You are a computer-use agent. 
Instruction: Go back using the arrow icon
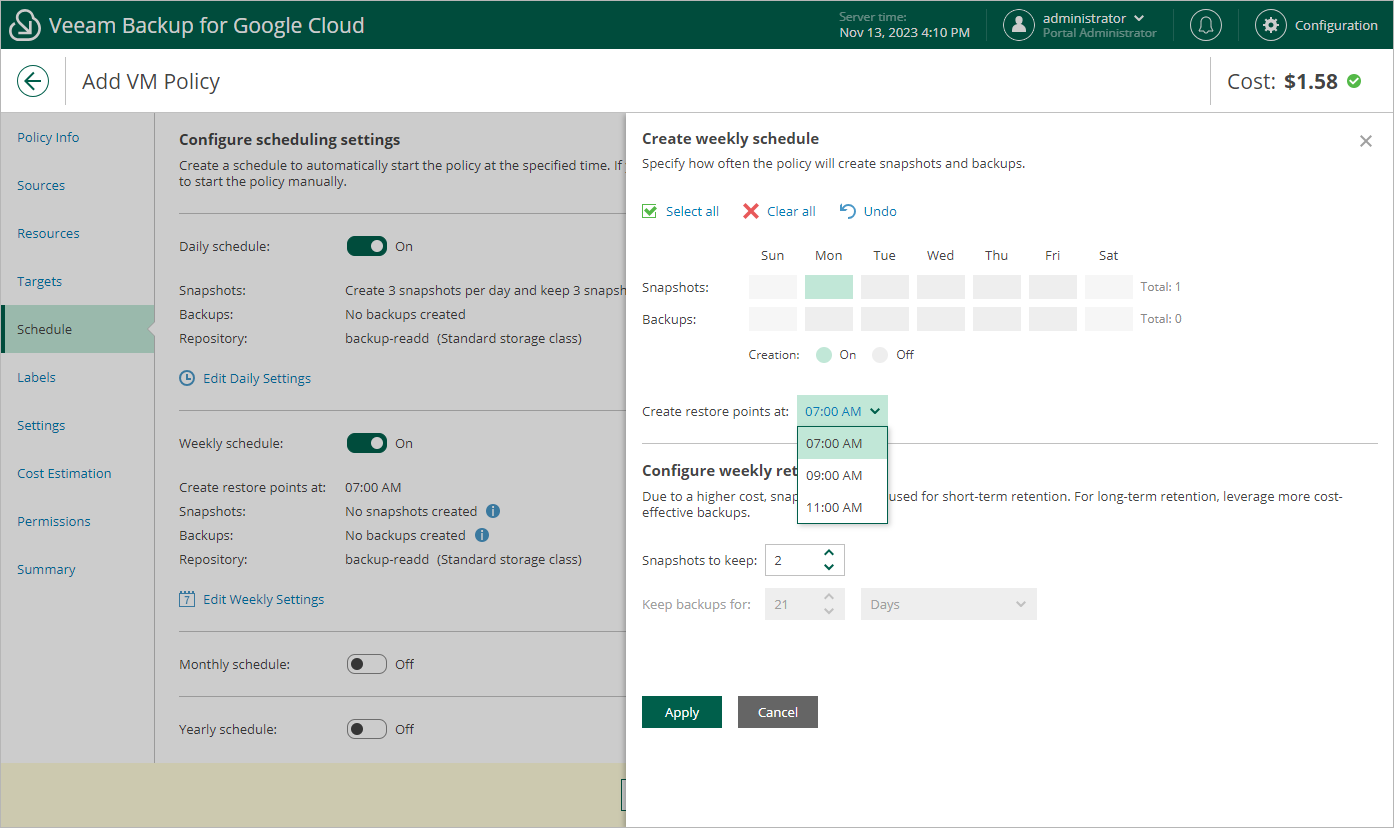point(33,81)
